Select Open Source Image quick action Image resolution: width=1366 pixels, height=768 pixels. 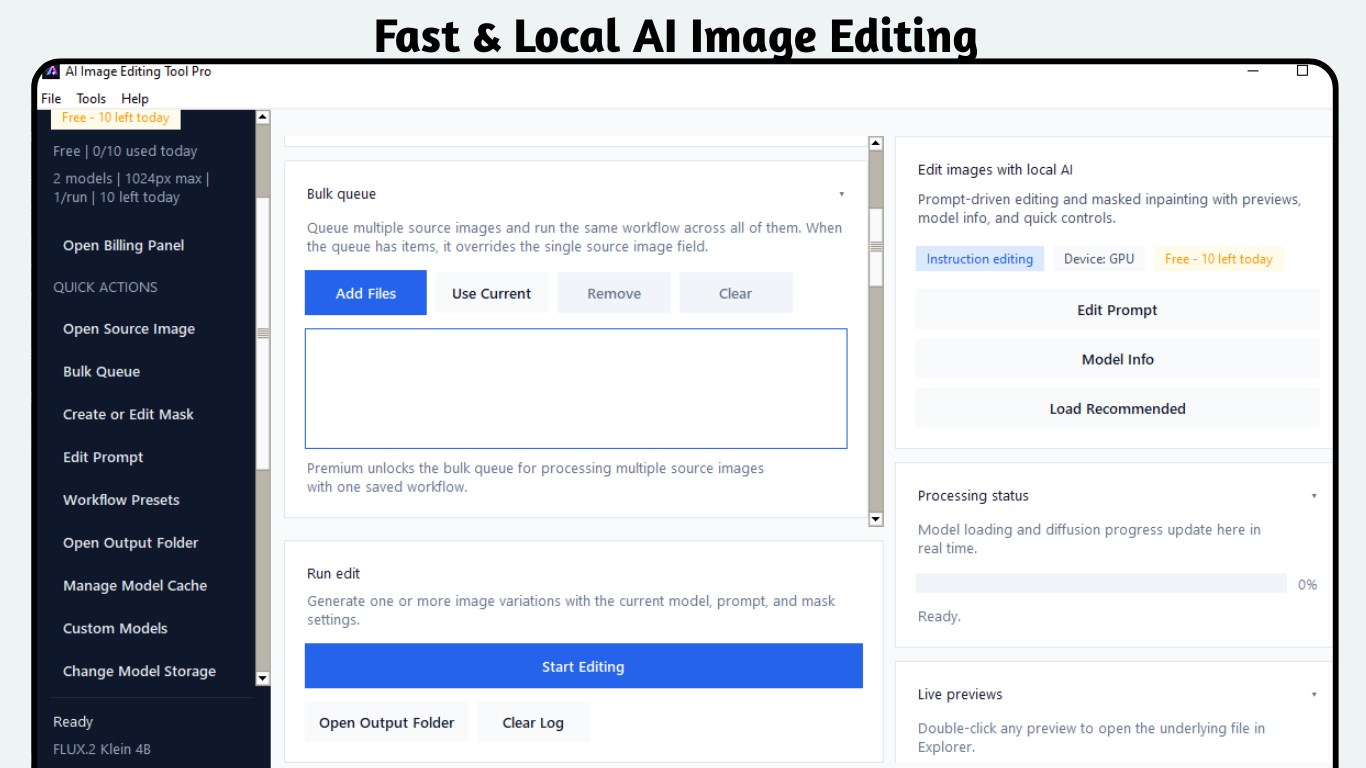[x=129, y=329]
